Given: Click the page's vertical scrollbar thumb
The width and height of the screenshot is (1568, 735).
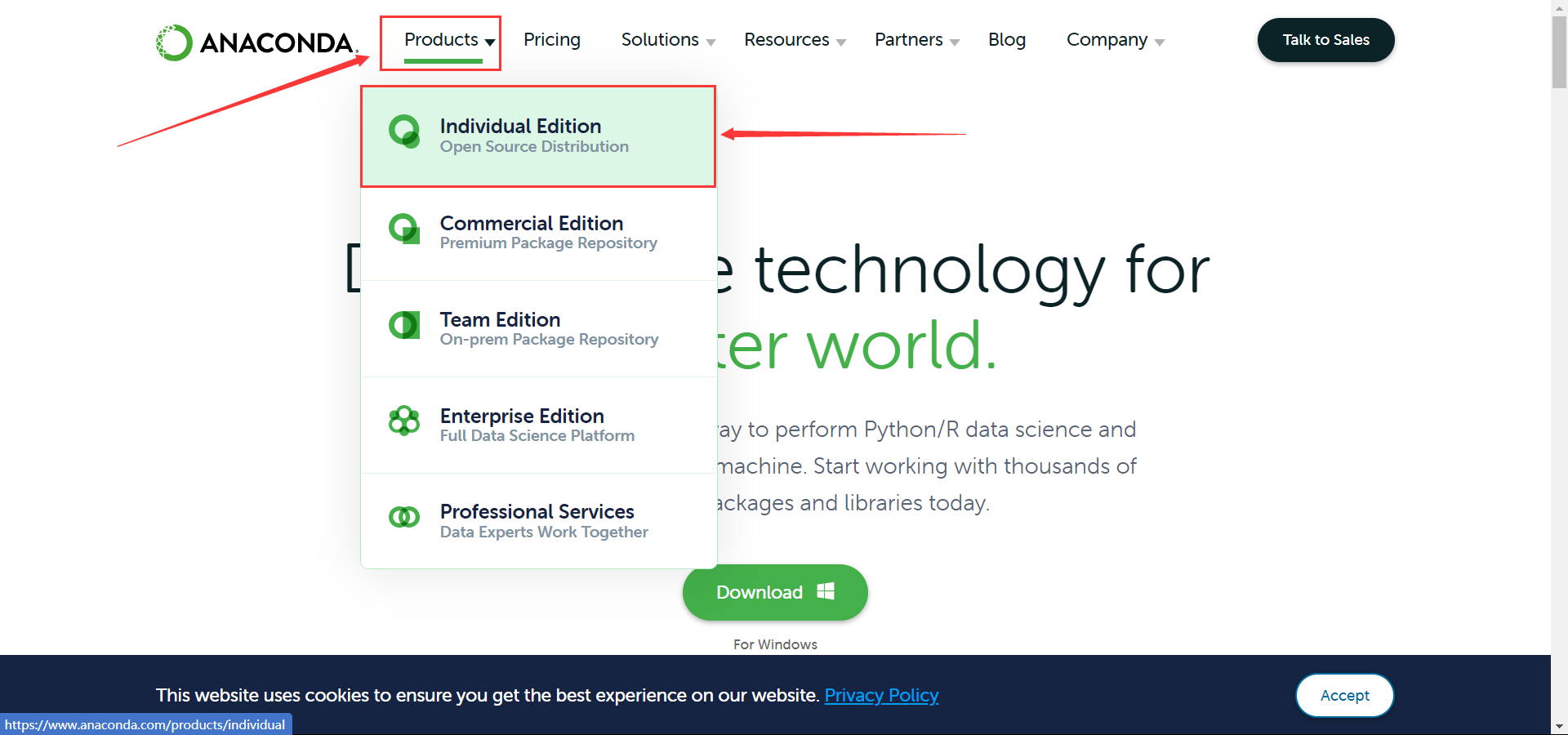Looking at the screenshot, I should pos(1559,51).
